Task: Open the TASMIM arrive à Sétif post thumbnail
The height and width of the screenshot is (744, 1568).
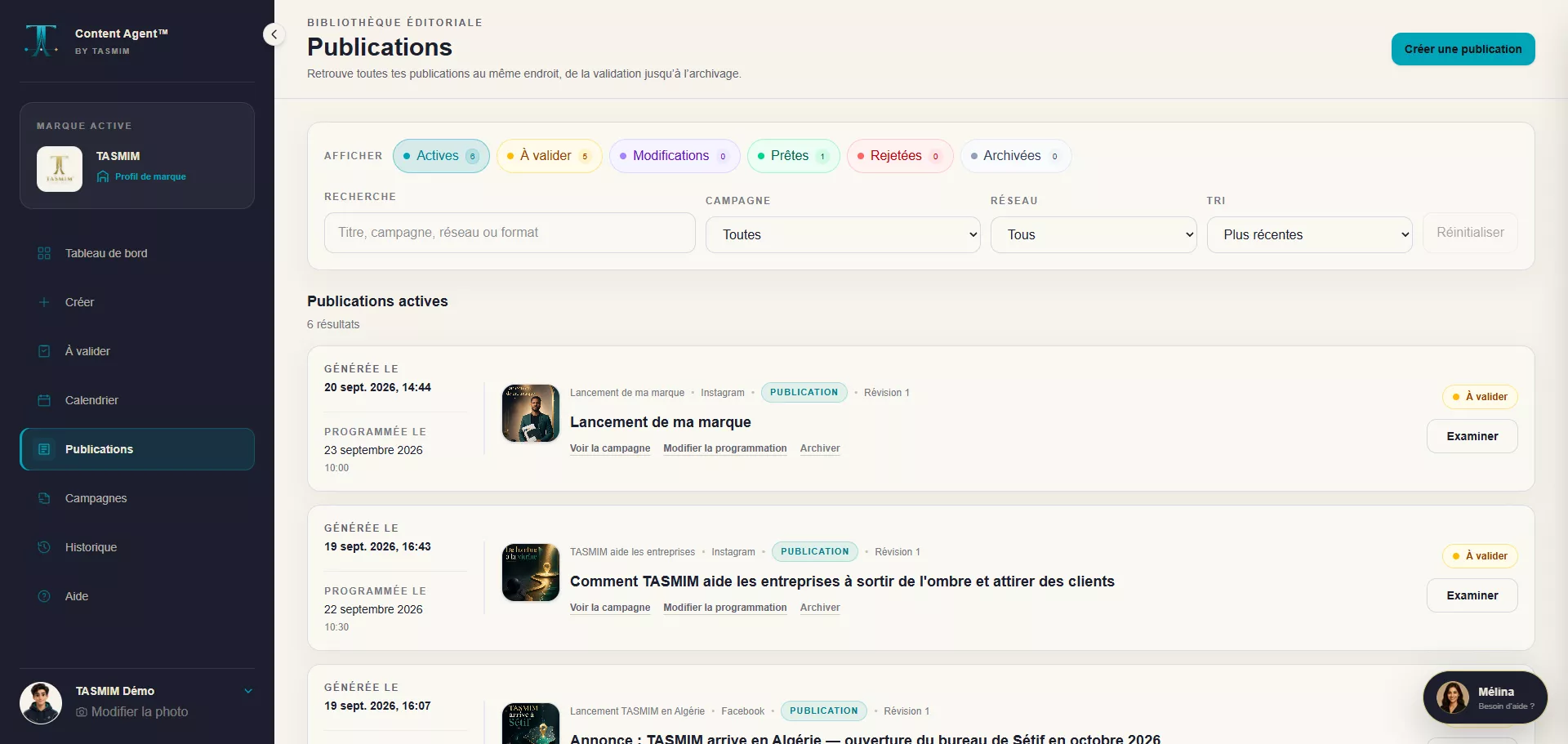Action: (531, 724)
